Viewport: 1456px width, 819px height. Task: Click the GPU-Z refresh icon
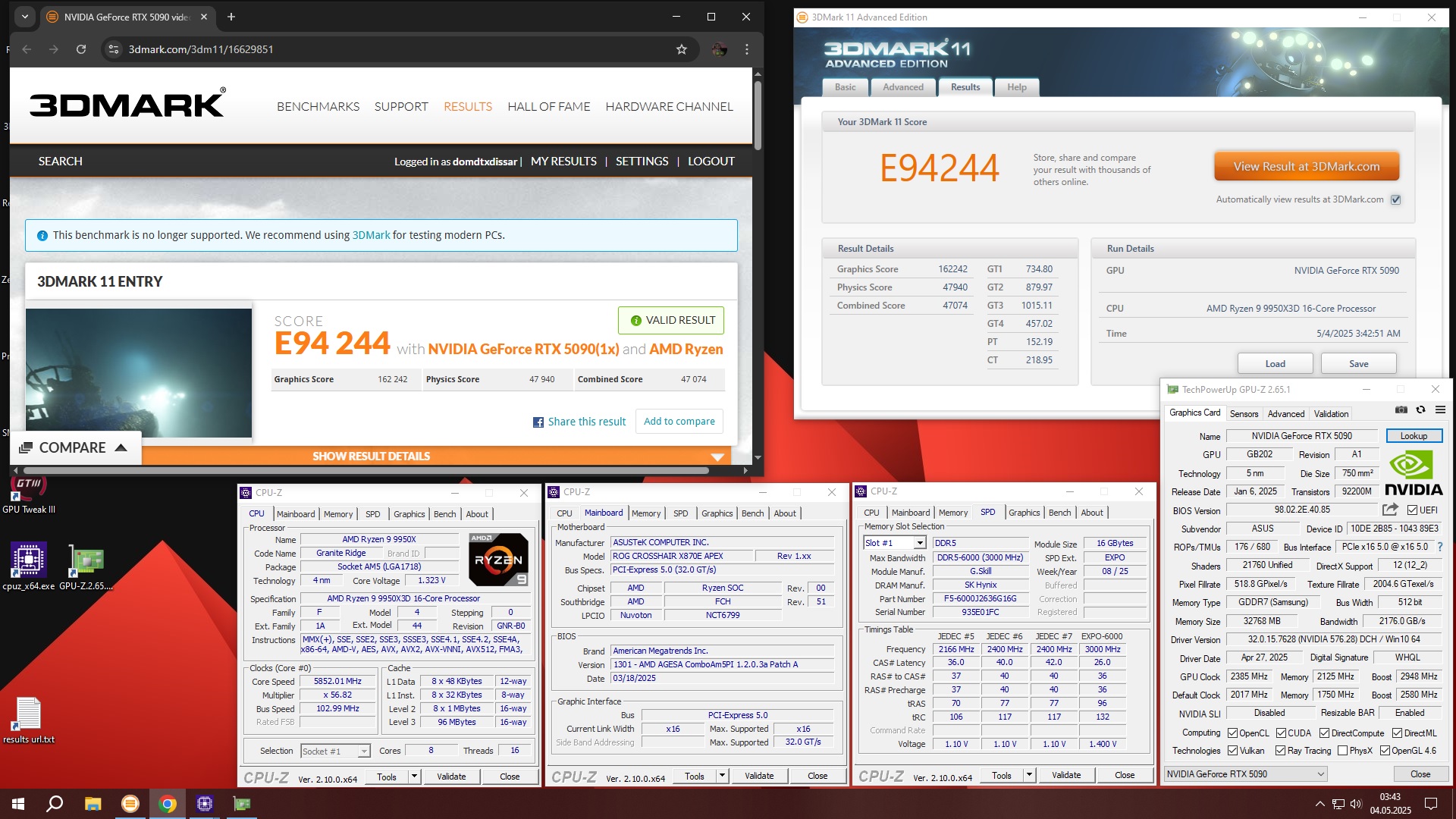1420,409
